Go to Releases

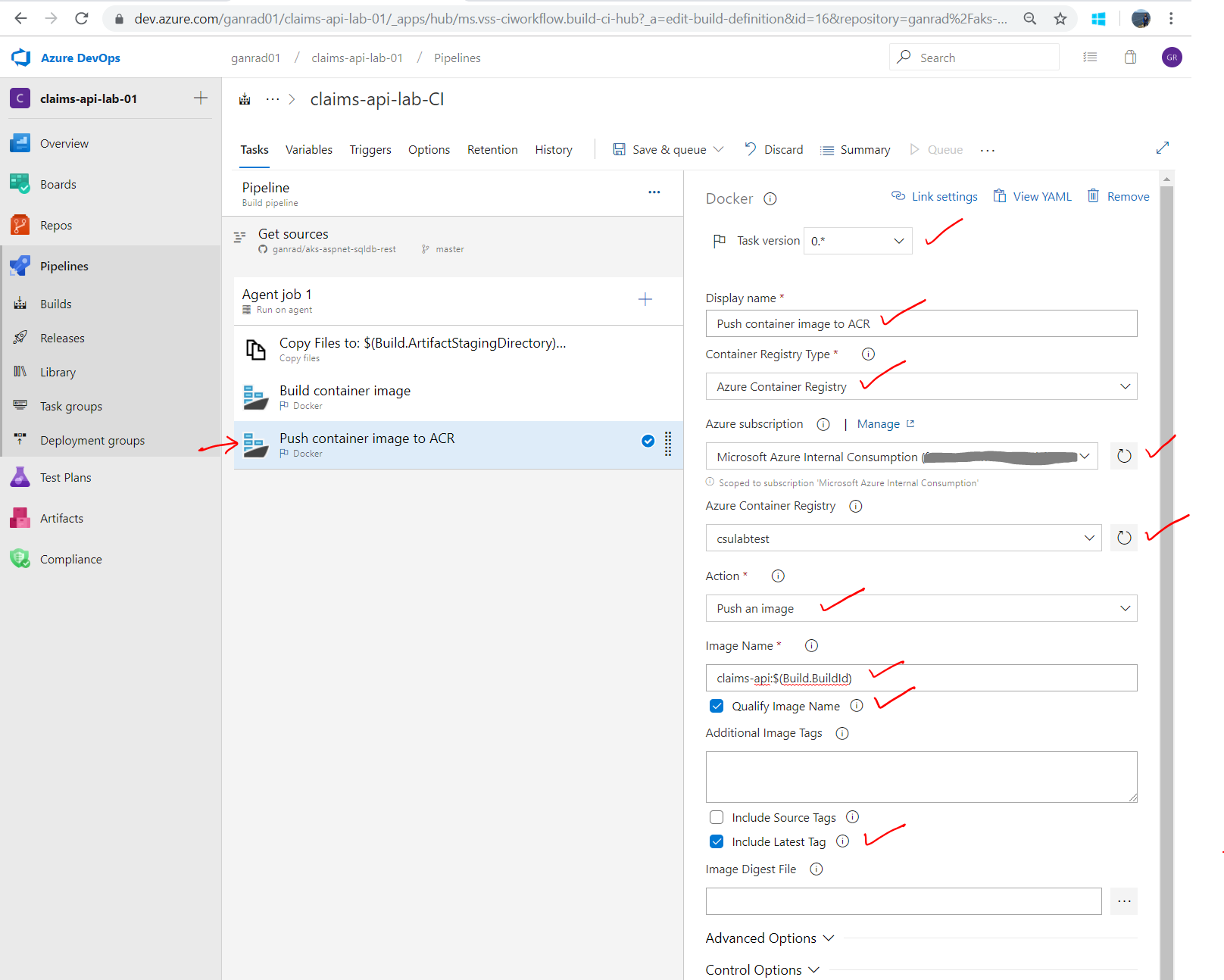[x=62, y=338]
